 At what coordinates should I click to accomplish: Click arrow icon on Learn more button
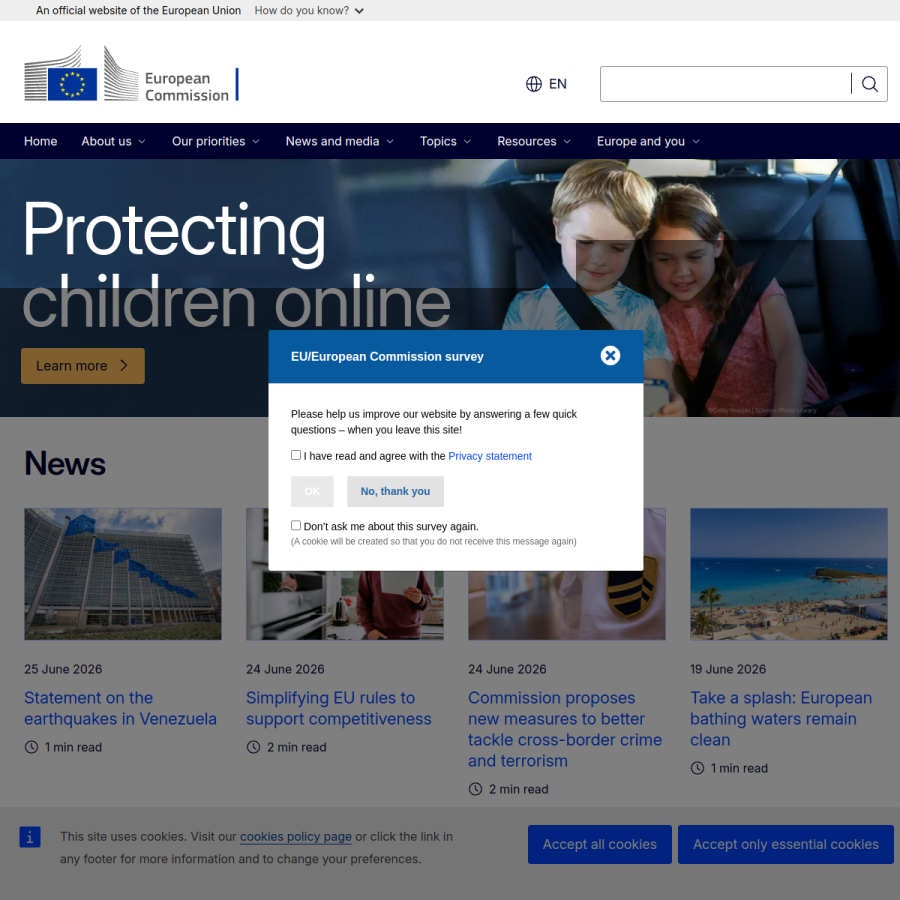coord(124,366)
